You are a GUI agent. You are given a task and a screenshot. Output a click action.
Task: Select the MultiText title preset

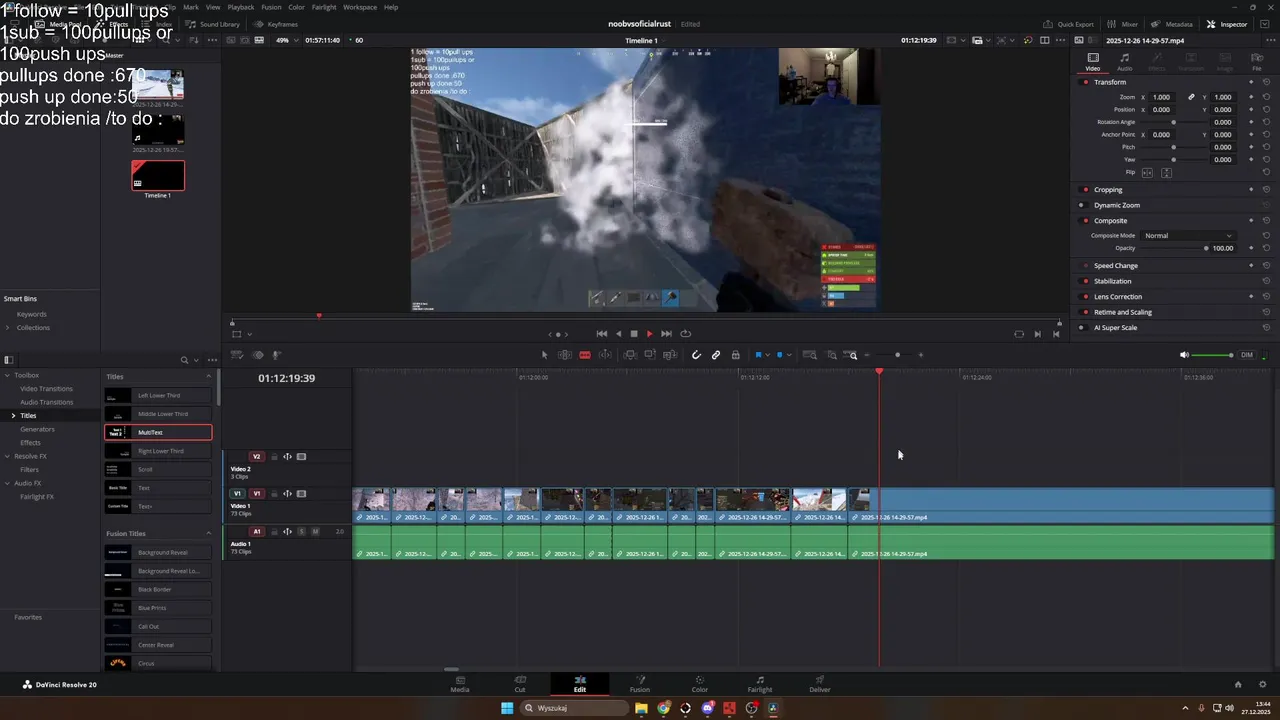pos(158,432)
